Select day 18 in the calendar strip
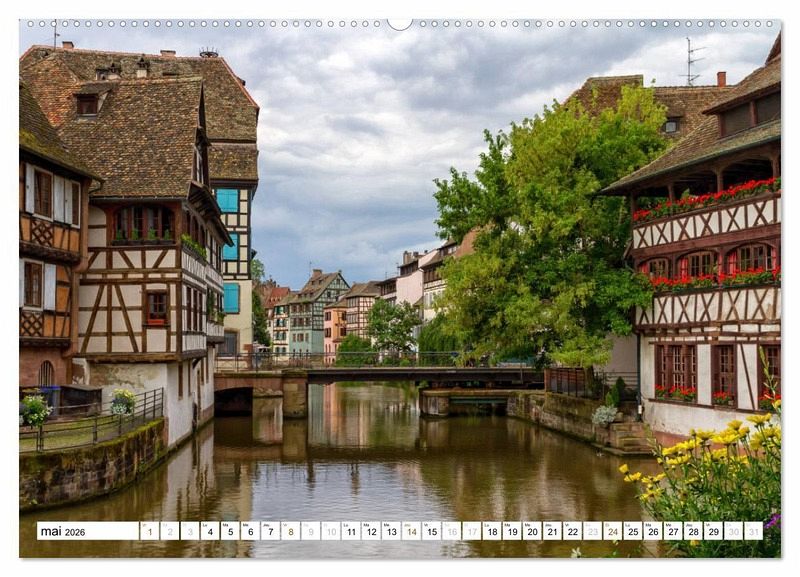 (492, 531)
